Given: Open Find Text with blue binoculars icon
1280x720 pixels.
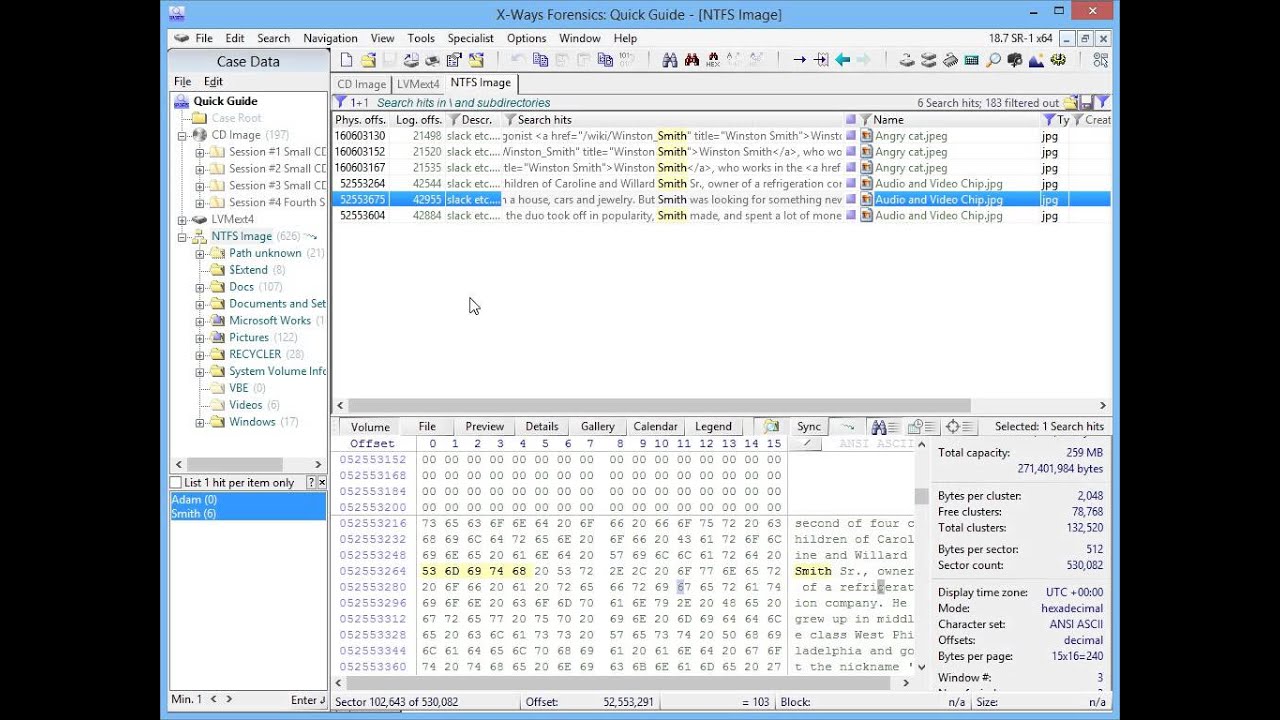Looking at the screenshot, I should (669, 60).
